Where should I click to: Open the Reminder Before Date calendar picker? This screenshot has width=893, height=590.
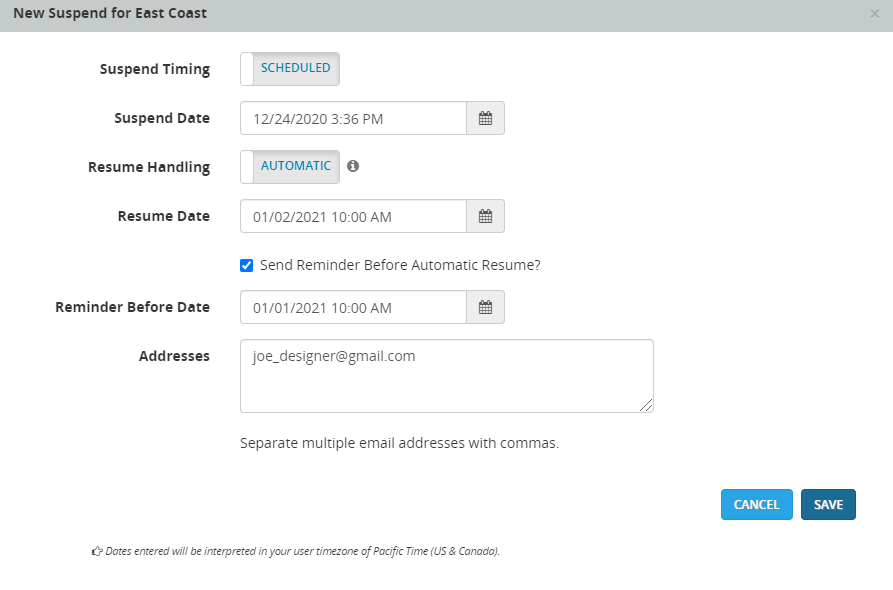485,307
